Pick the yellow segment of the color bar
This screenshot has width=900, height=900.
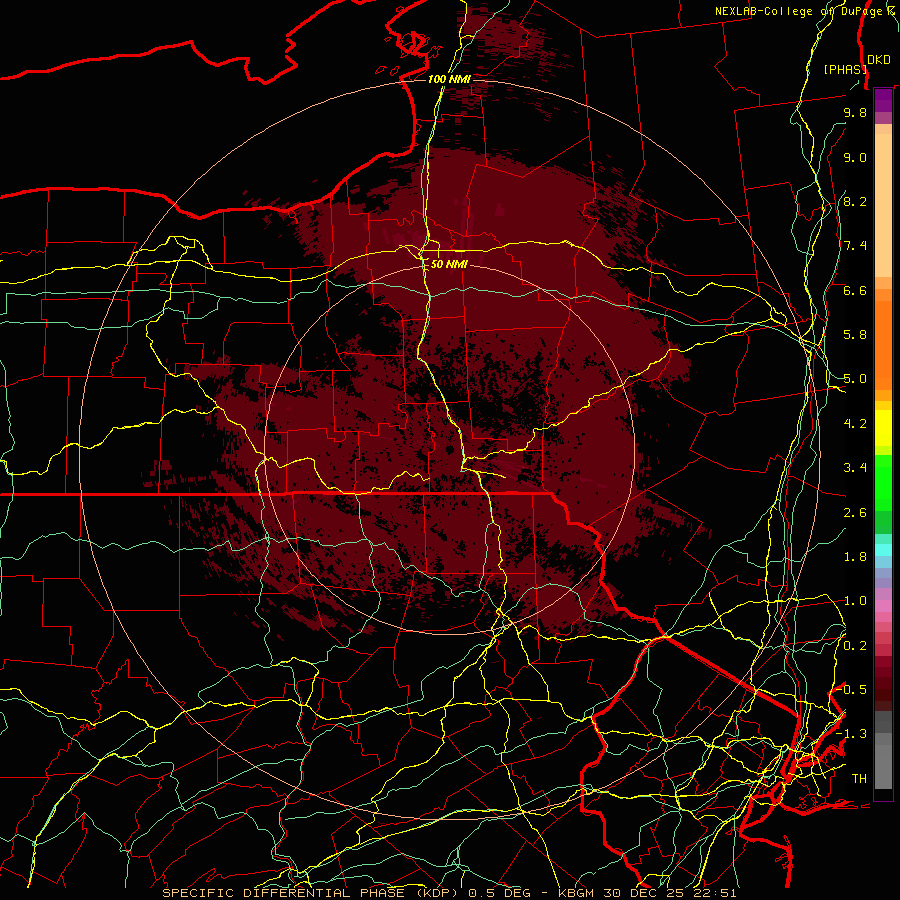[883, 428]
